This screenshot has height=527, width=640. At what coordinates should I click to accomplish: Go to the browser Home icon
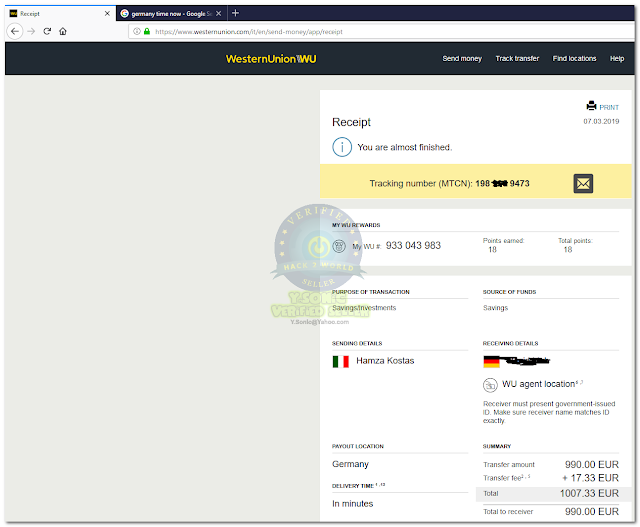63,31
